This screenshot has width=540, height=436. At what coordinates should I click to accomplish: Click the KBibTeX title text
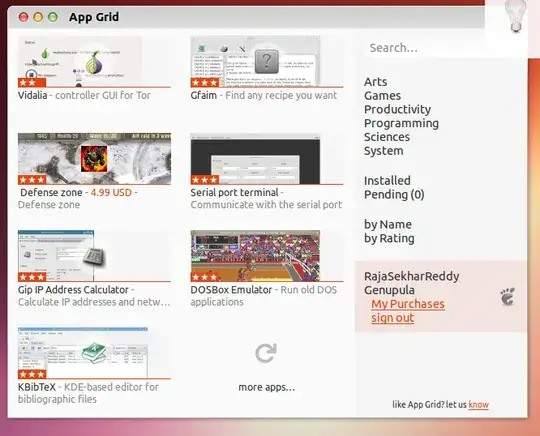point(37,387)
